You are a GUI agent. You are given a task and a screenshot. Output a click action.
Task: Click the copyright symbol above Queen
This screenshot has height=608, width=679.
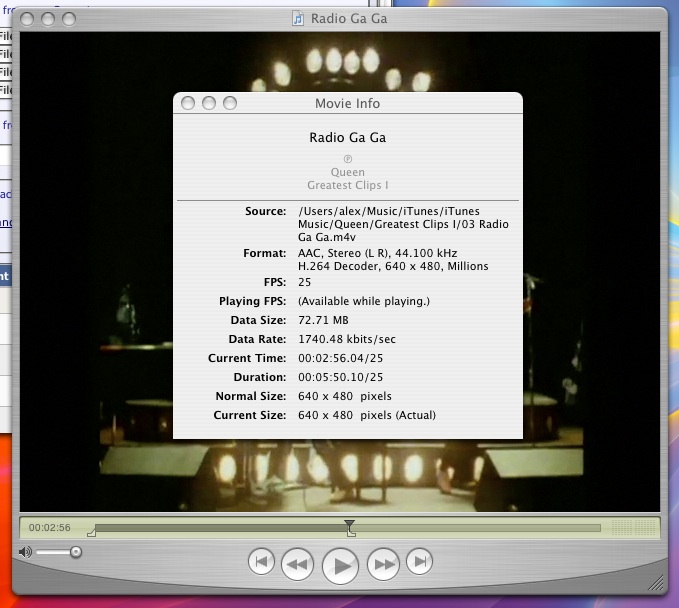pyautogui.click(x=348, y=159)
